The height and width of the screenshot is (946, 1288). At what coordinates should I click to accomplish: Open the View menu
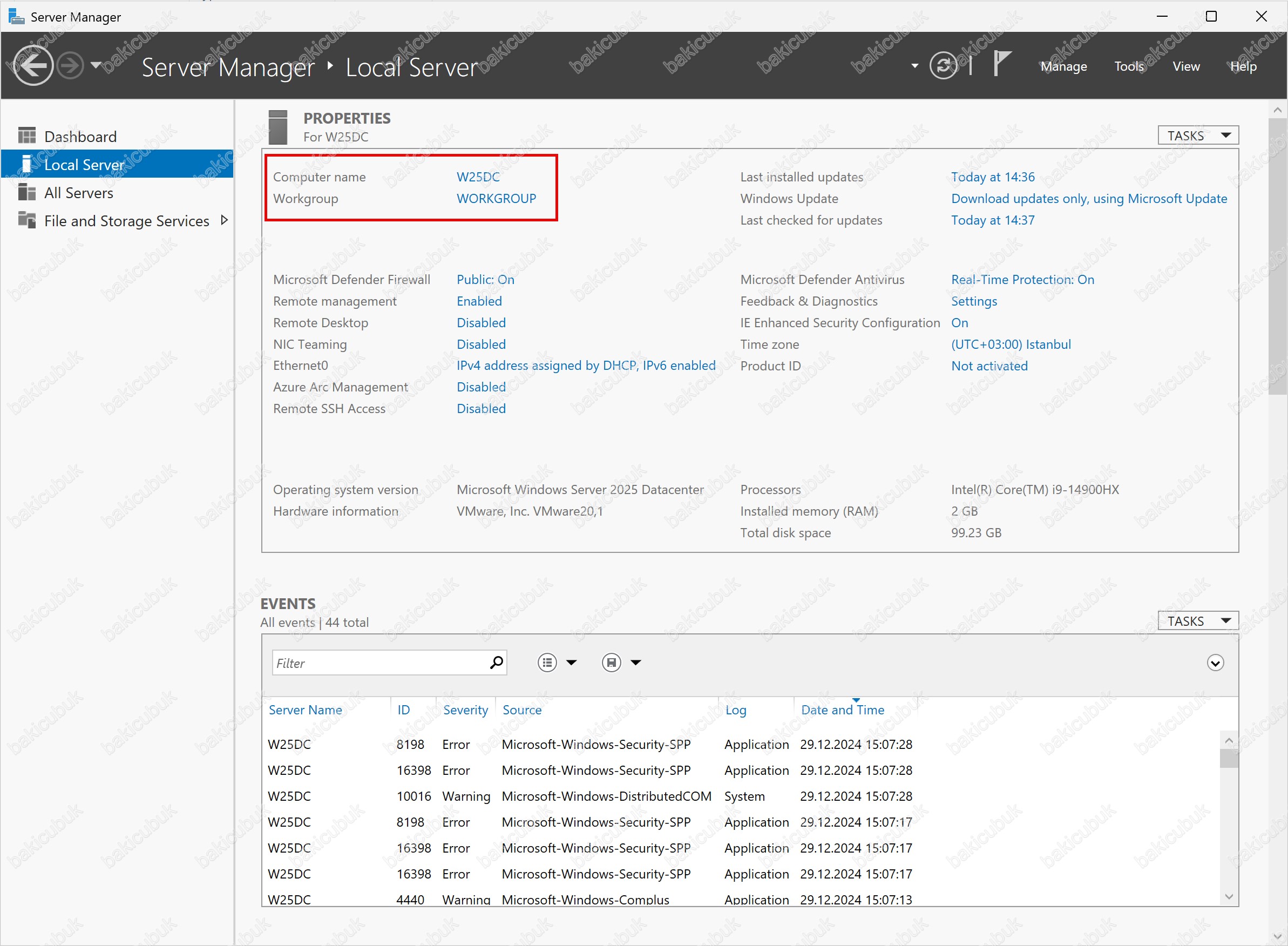(x=1186, y=66)
